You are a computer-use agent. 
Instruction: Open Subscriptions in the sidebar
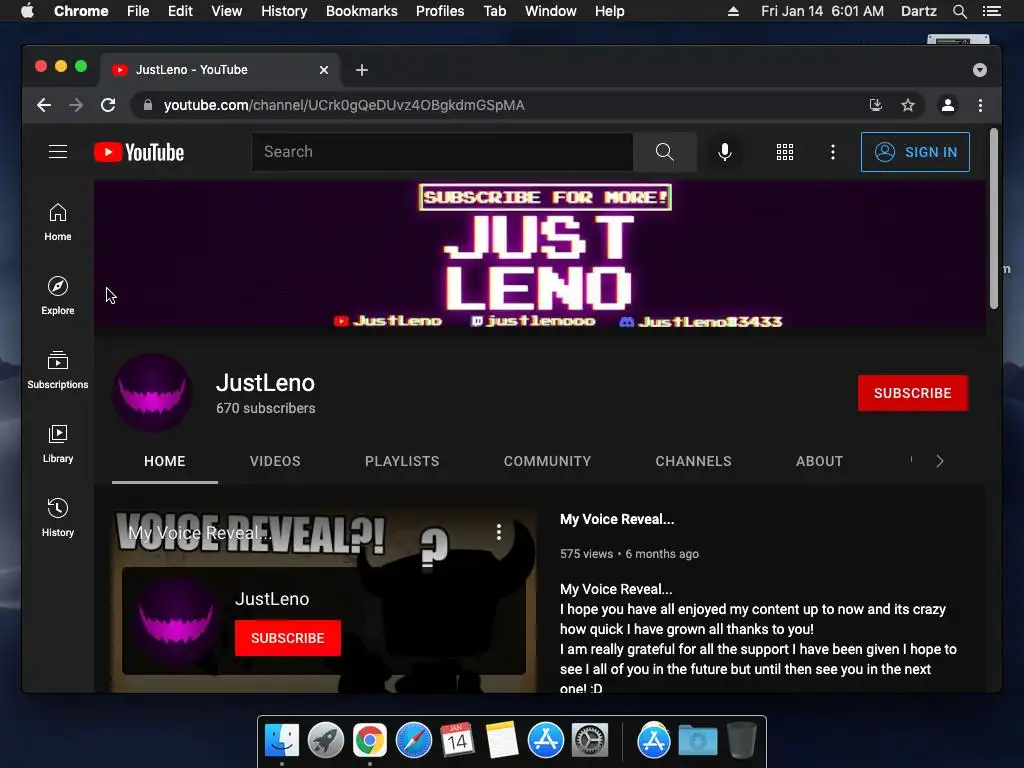click(57, 370)
